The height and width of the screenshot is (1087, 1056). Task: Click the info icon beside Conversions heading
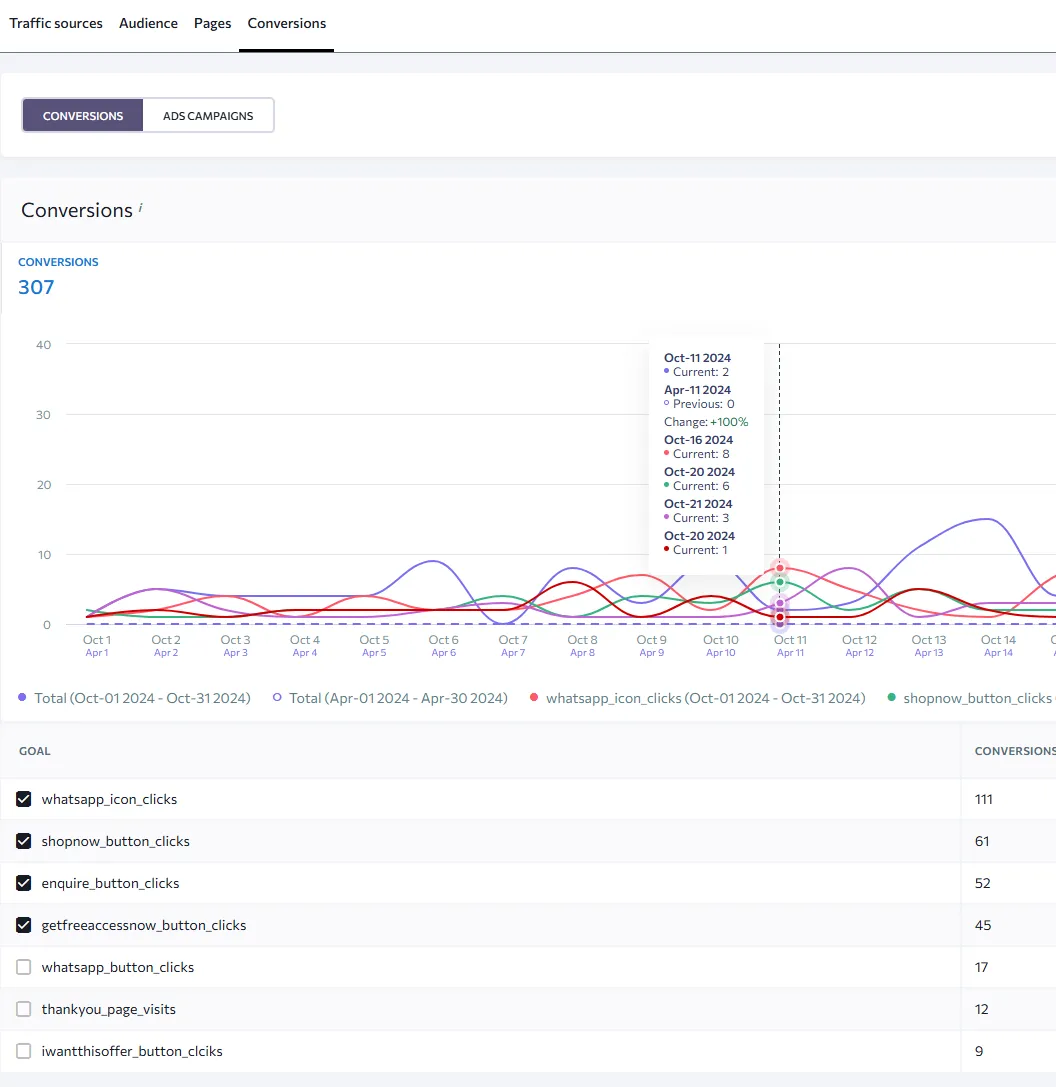(x=140, y=207)
